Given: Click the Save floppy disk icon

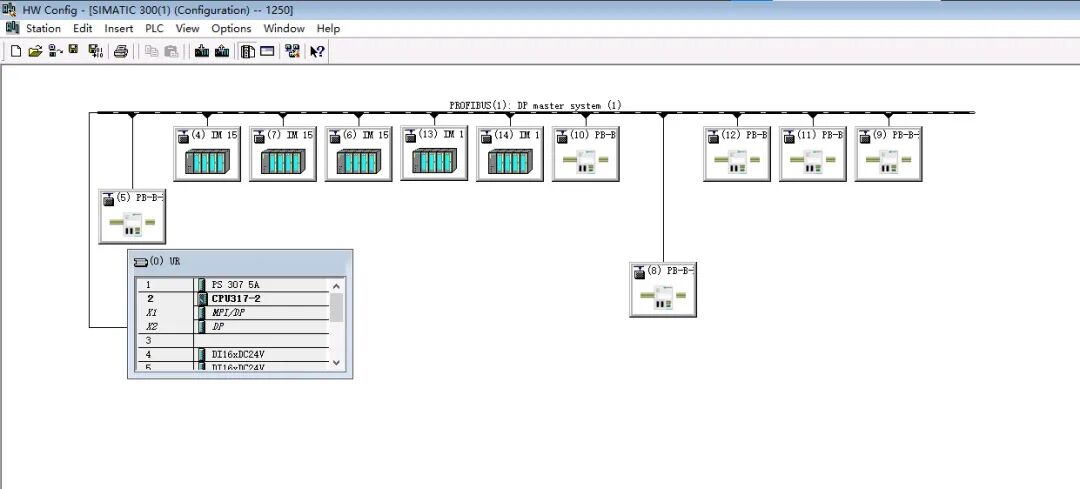Looking at the screenshot, I should 74,50.
